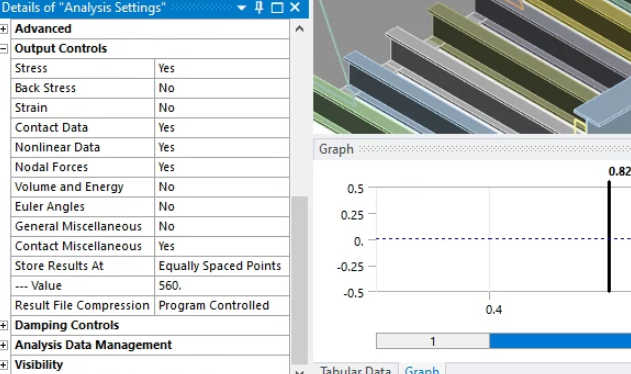631x374 pixels.
Task: Click the Nonlinear Data property label
Action: point(57,147)
